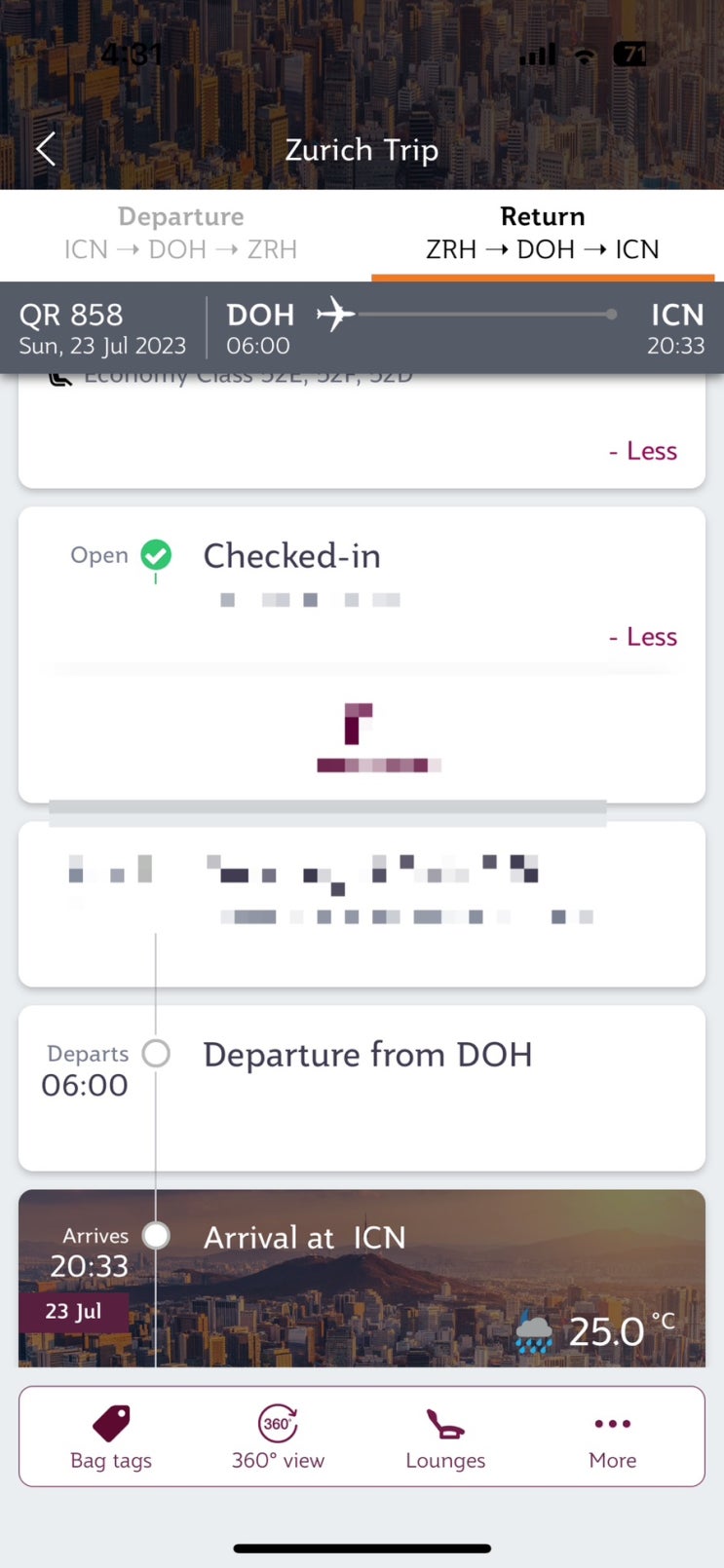
Task: Tap the 23 Jul date badge
Action: pos(73,1312)
